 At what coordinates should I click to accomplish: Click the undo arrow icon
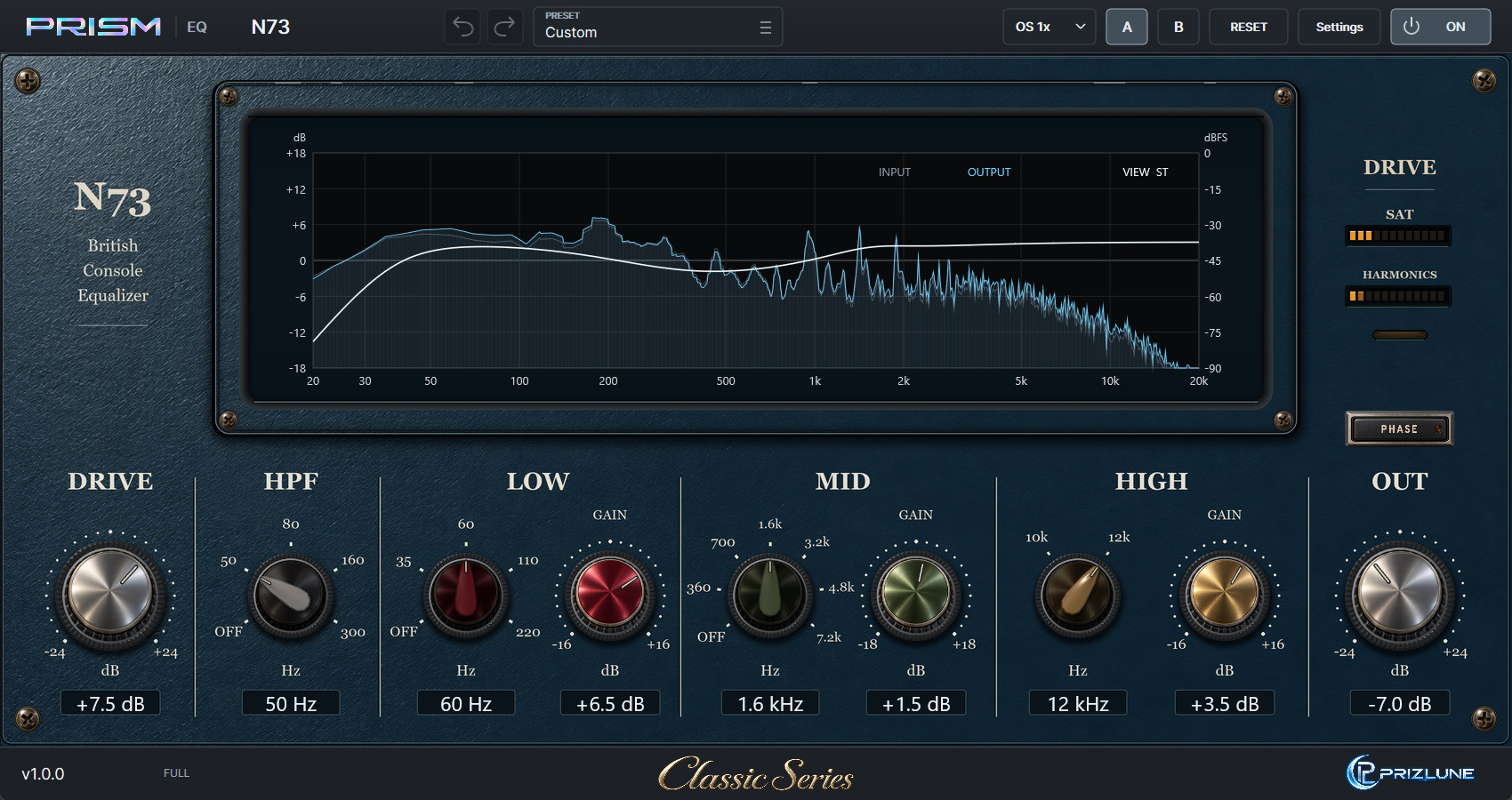463,27
